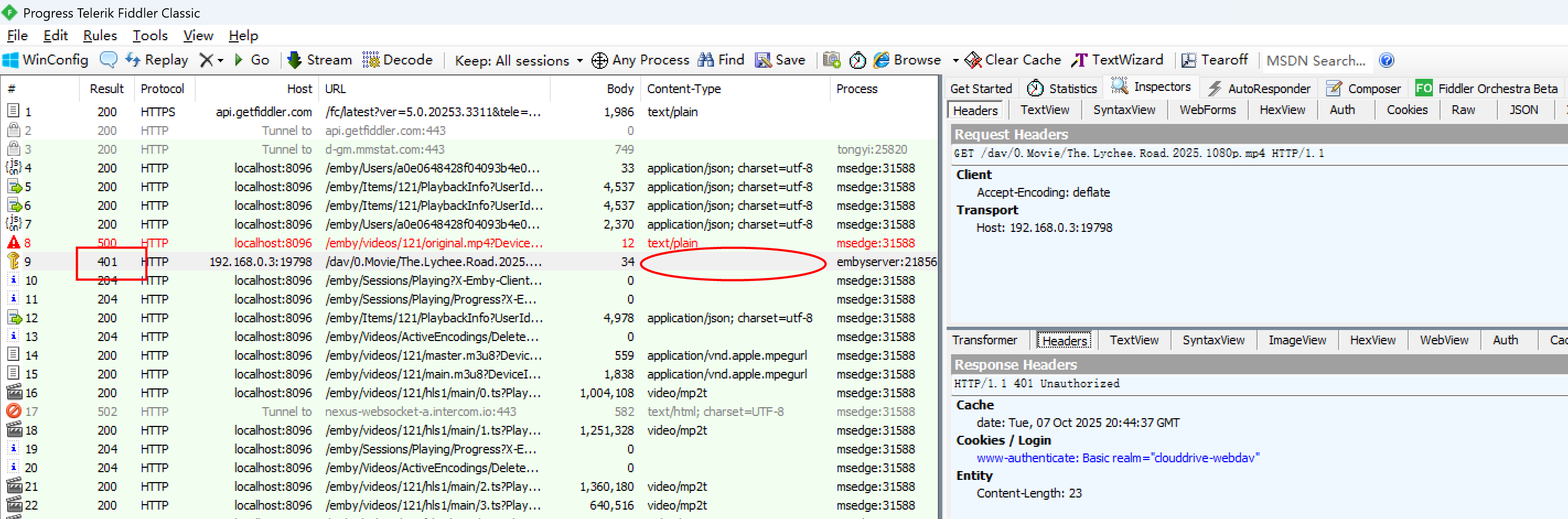Viewport: 1568px width, 519px height.
Task: Click the Go resume button
Action: click(x=252, y=60)
